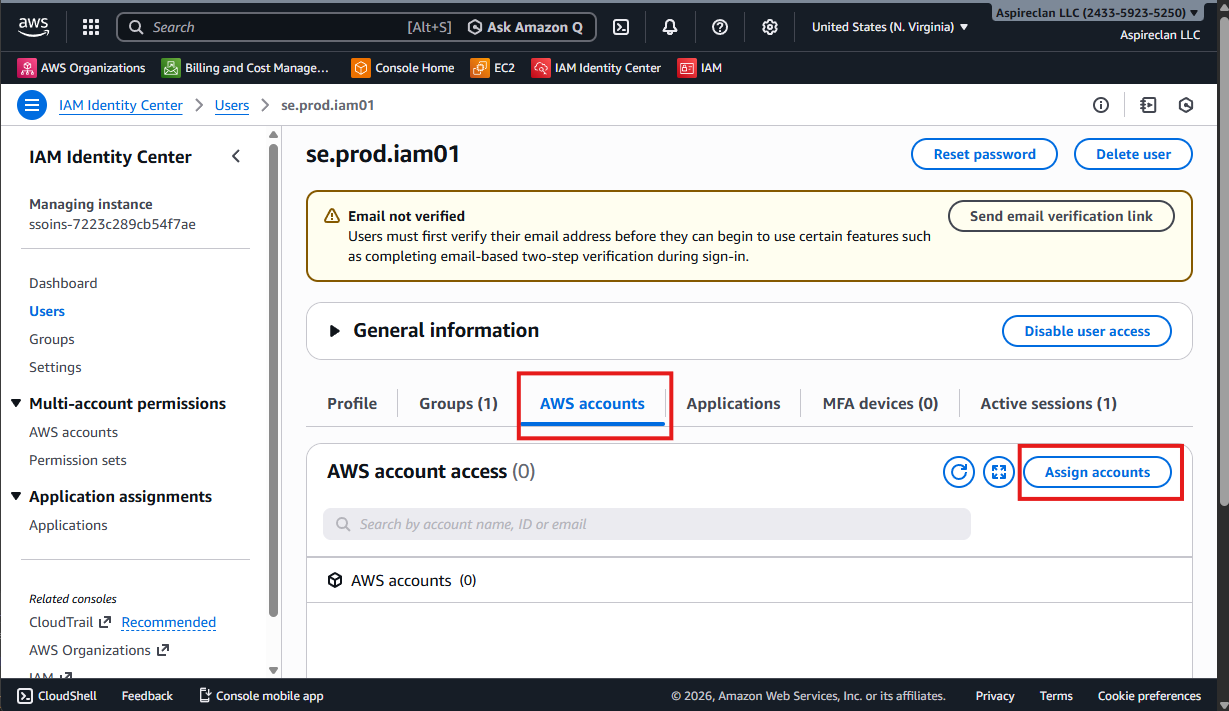Screen dimensions: 1229x711
Task: Open Dashboard in the side navigation
Action: (x=63, y=283)
